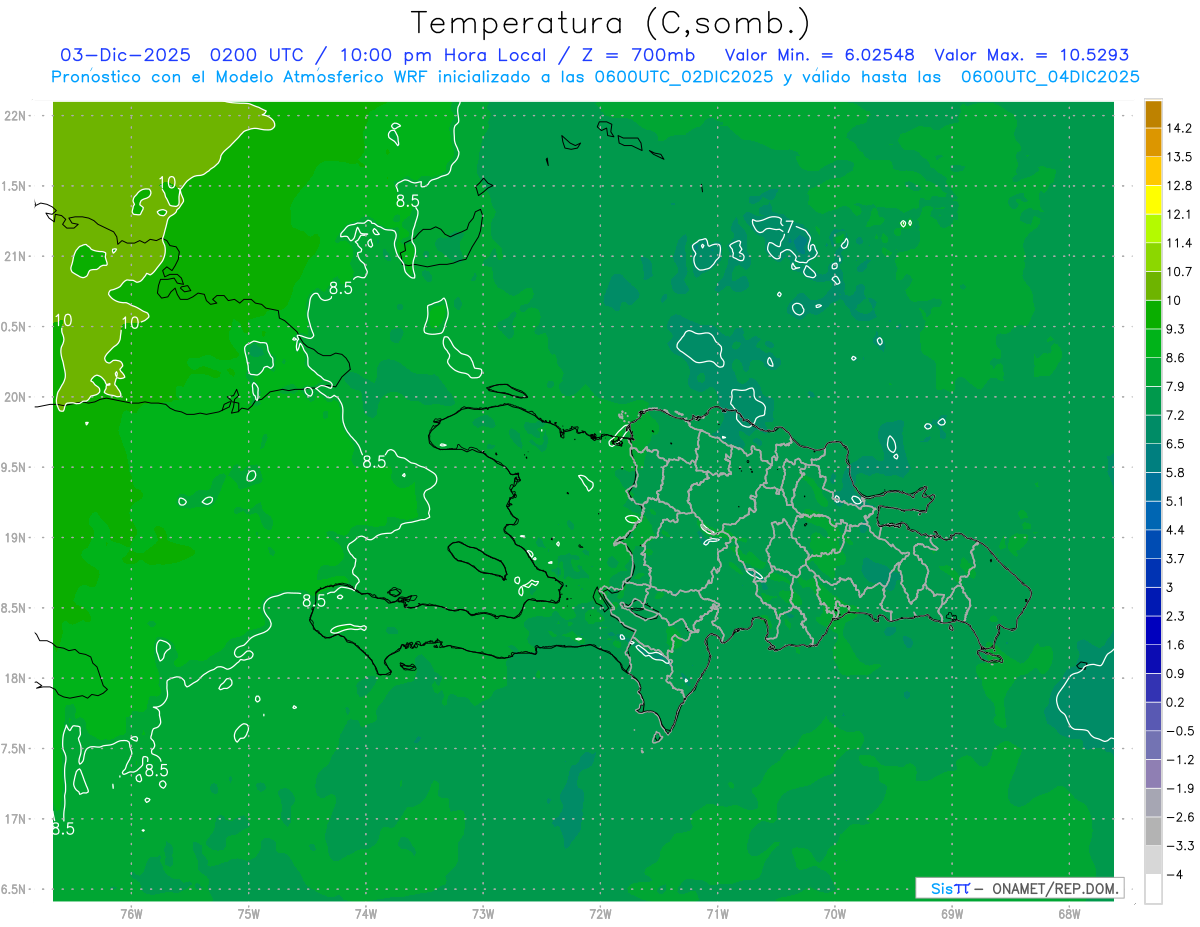Screen dimensions: 1200x927
Task: Click the Valor Max. = 10.5293 text
Action: coord(1031,55)
